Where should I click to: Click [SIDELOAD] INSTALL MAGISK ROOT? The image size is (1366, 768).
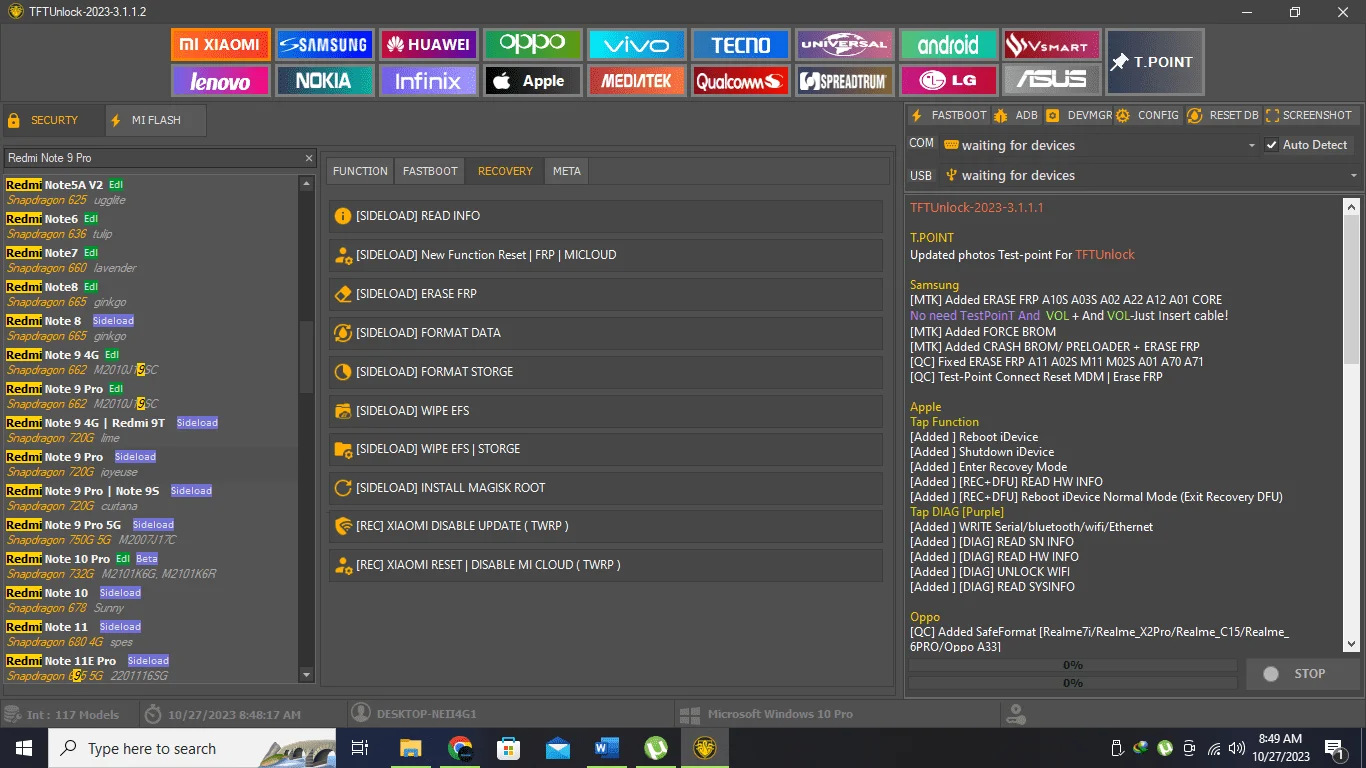coord(606,488)
